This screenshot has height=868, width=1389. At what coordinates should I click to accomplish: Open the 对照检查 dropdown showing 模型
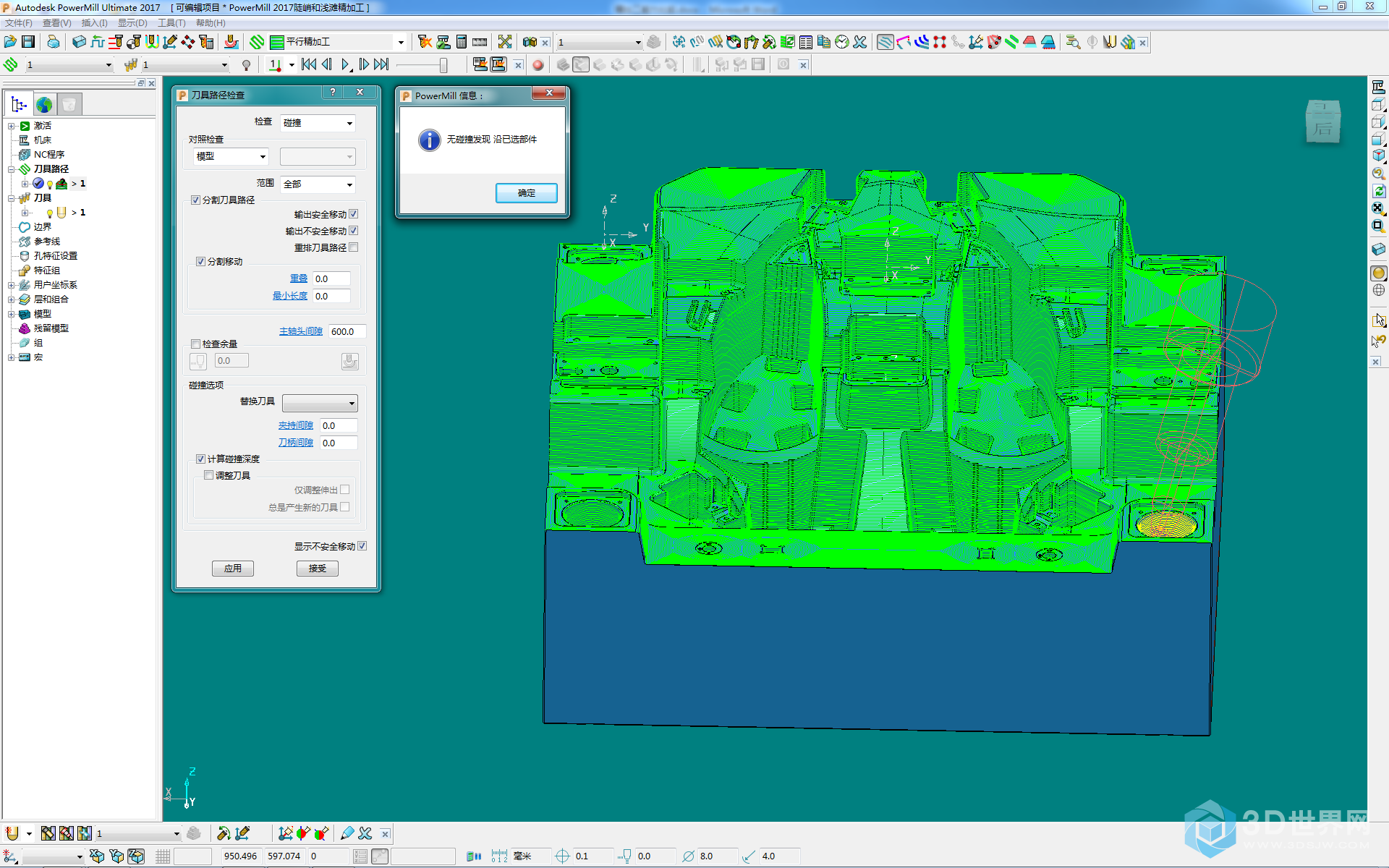click(231, 156)
